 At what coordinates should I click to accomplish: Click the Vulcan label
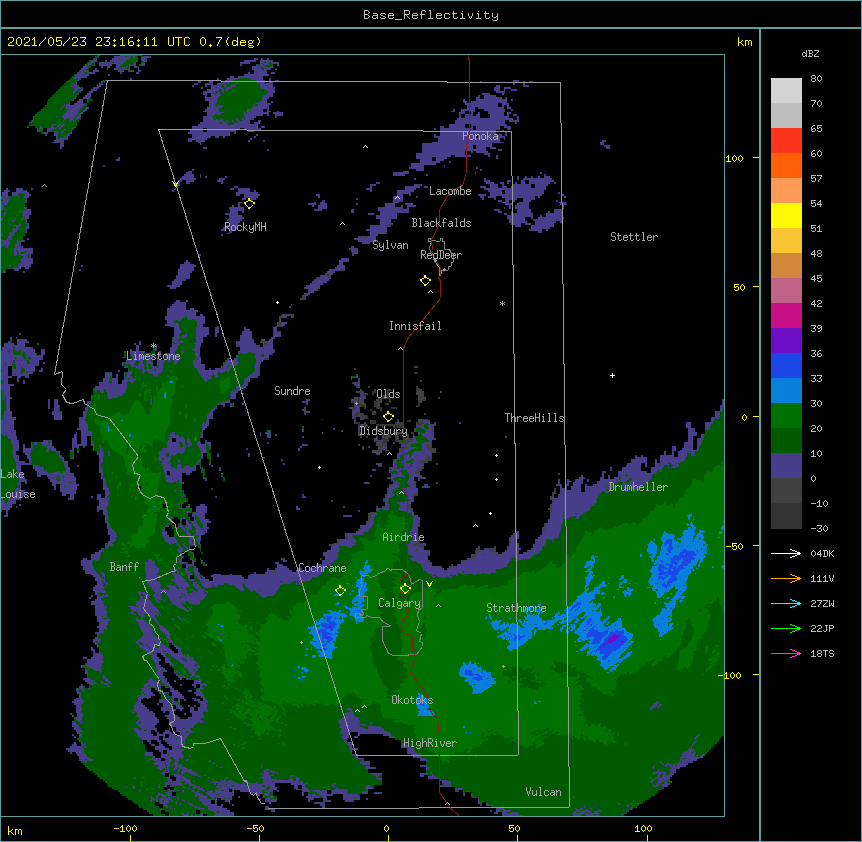(x=543, y=792)
